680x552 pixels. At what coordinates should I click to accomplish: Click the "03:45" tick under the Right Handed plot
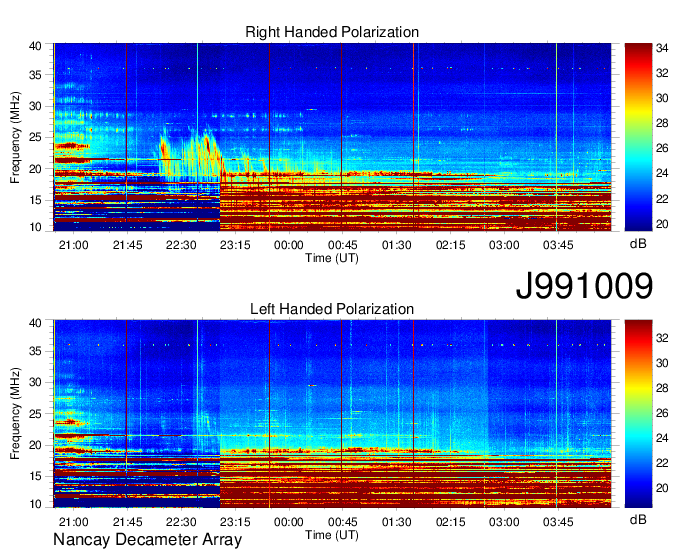[558, 245]
